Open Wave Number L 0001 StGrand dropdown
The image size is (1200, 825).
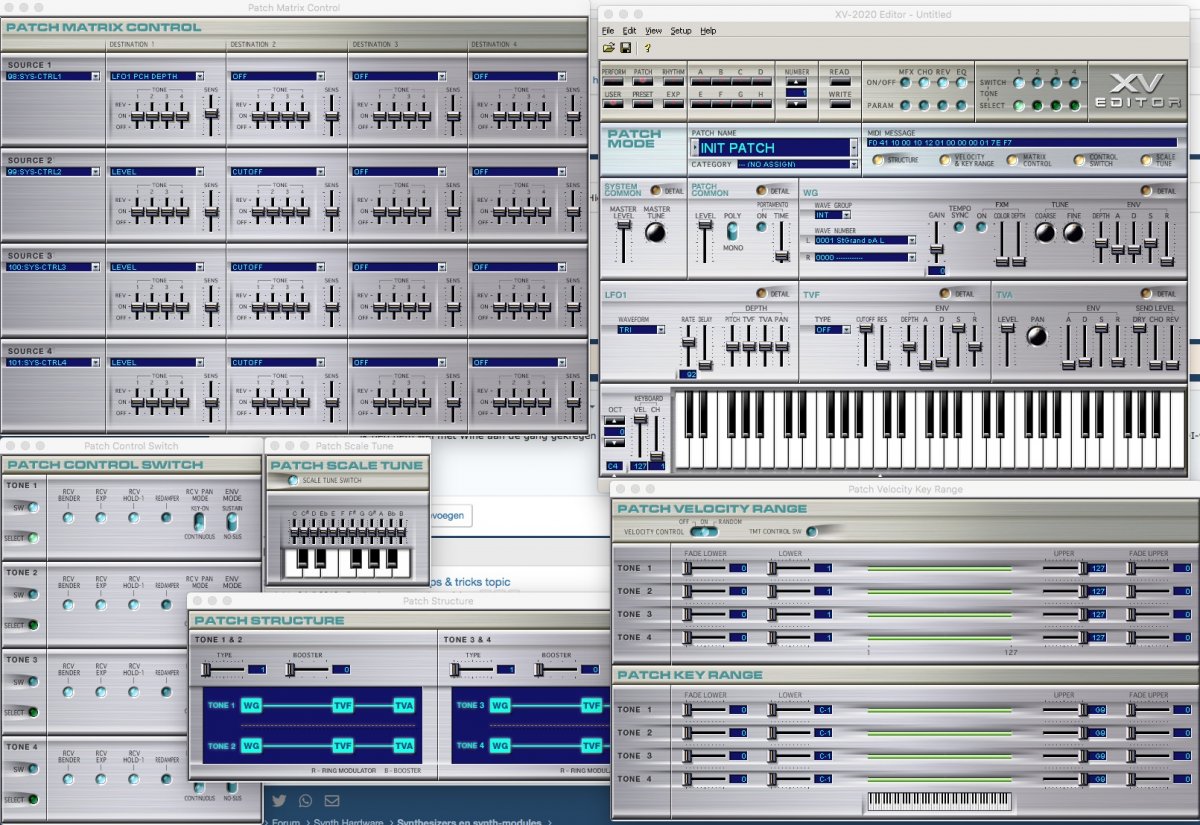(865, 240)
